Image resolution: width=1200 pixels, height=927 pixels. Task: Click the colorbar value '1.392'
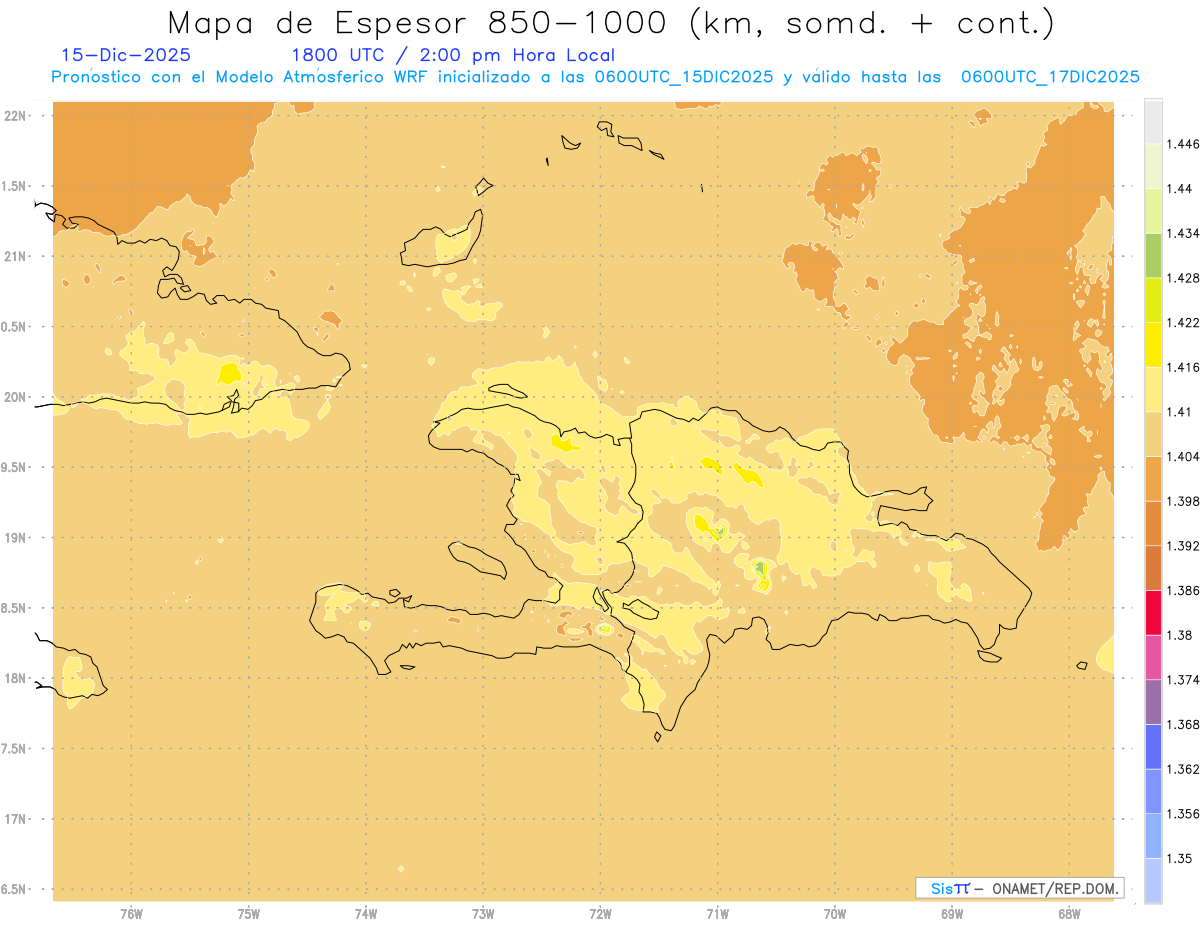[1183, 546]
